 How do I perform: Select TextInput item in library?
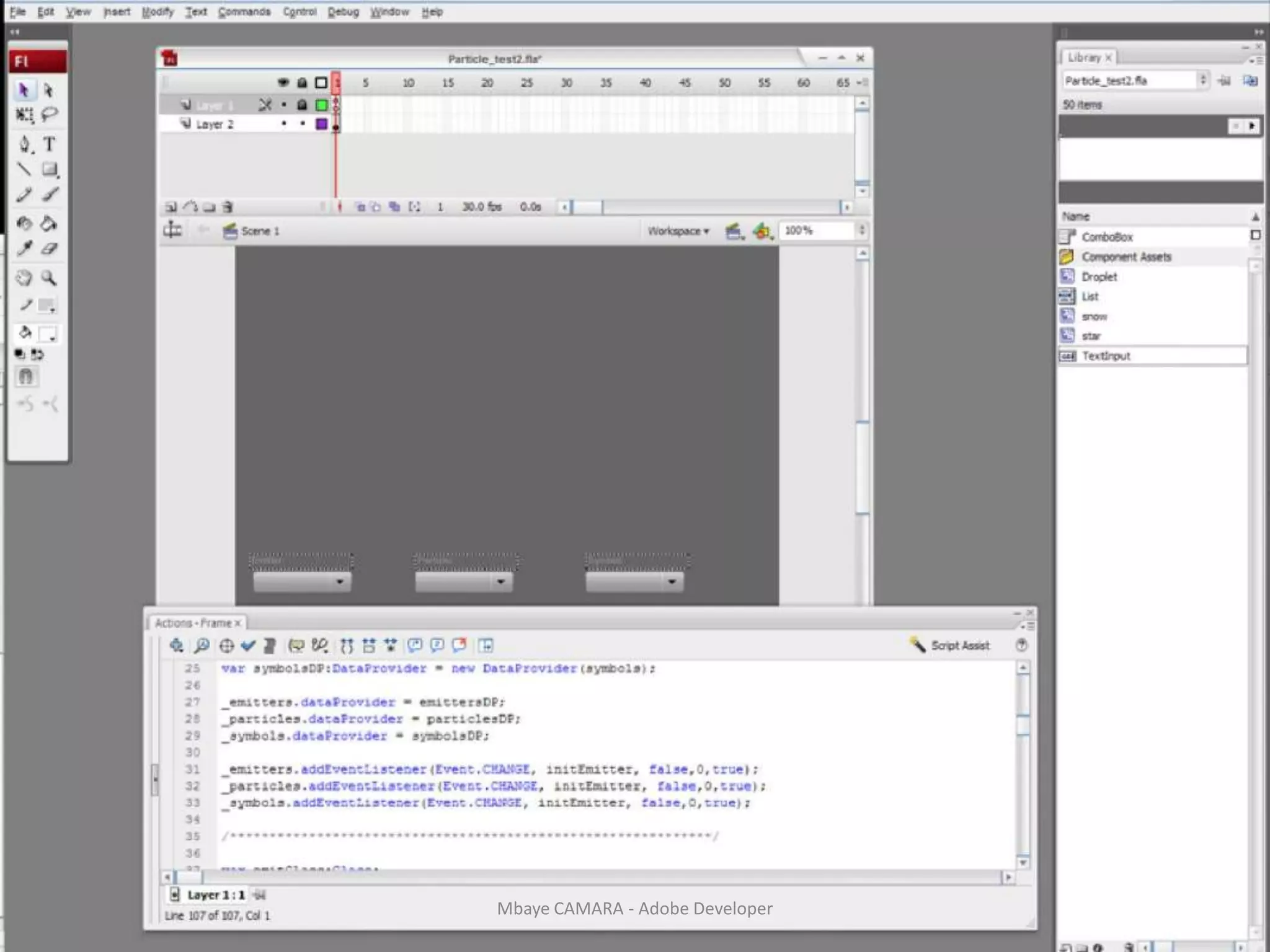[x=1106, y=356]
